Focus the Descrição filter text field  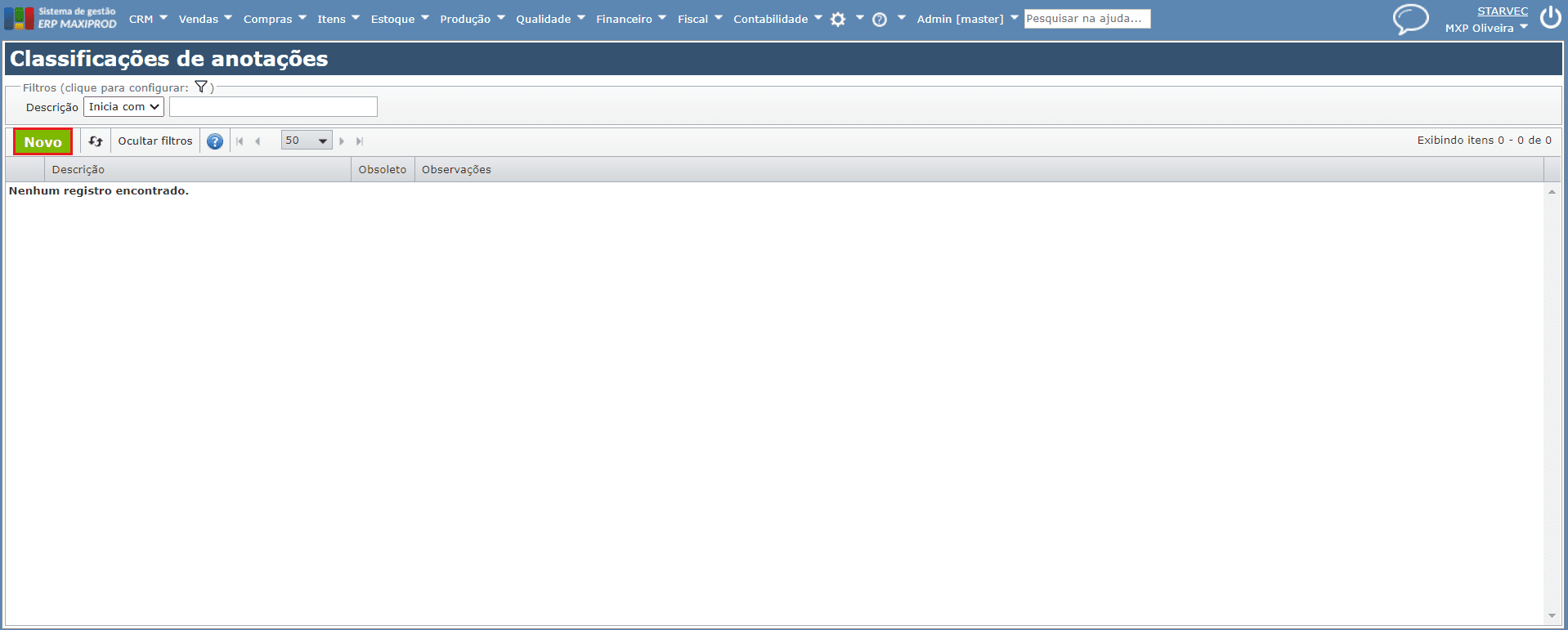pyautogui.click(x=273, y=107)
